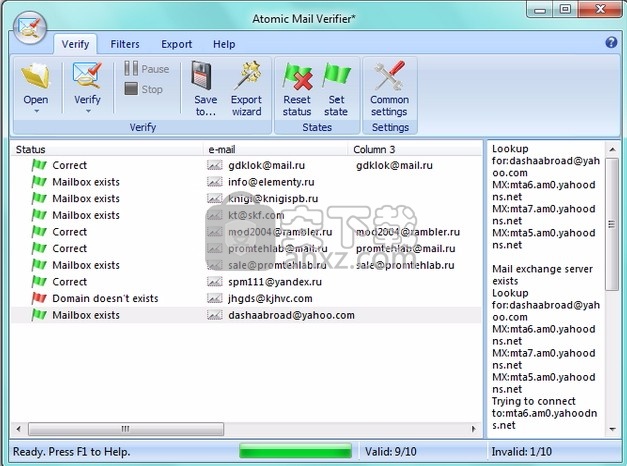The image size is (627, 466).
Task: Click mail icon beside spm111@yandex.ru
Action: 215,282
